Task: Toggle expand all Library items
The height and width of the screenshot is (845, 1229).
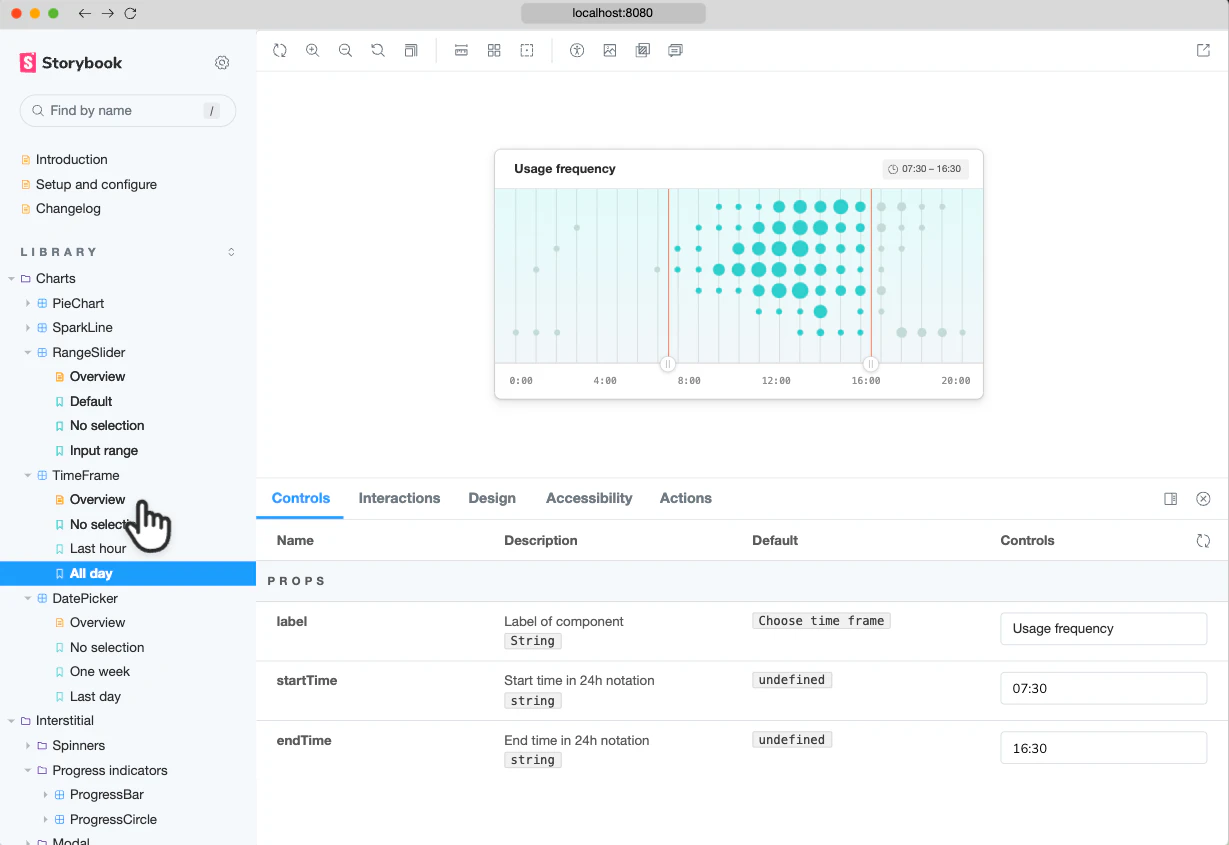Action: coord(232,252)
